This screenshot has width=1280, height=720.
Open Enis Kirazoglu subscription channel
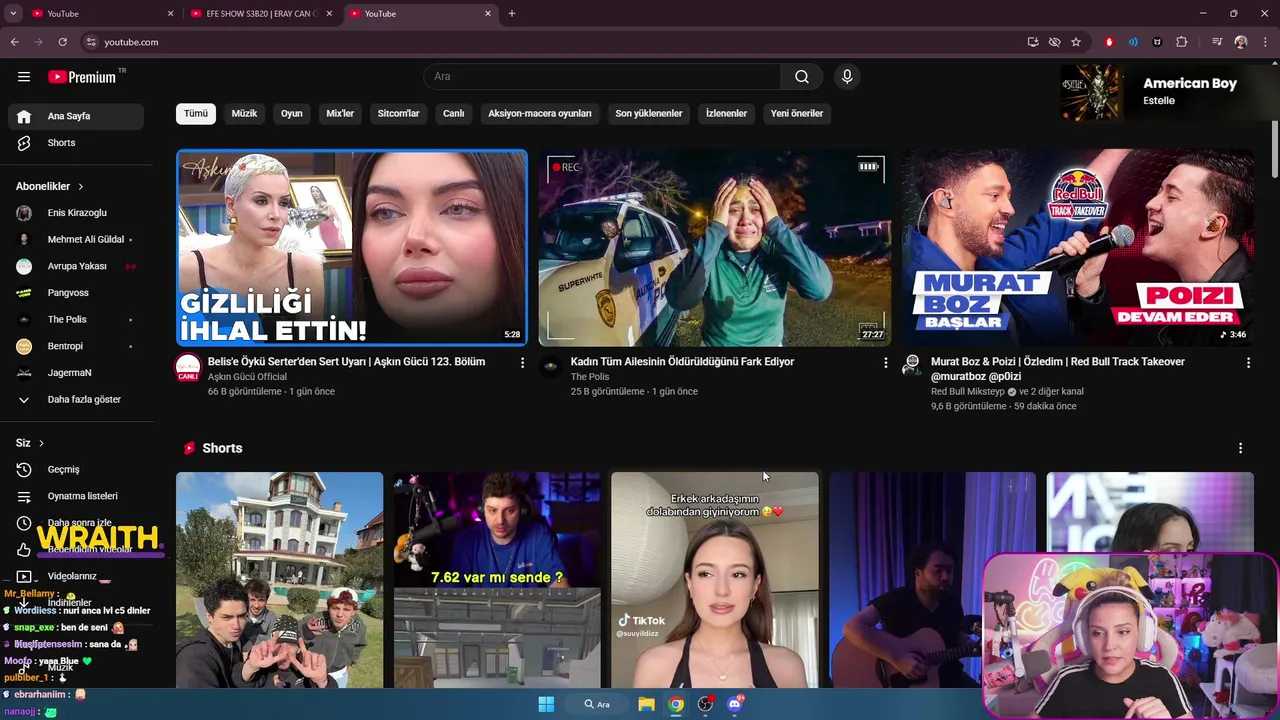click(76, 213)
